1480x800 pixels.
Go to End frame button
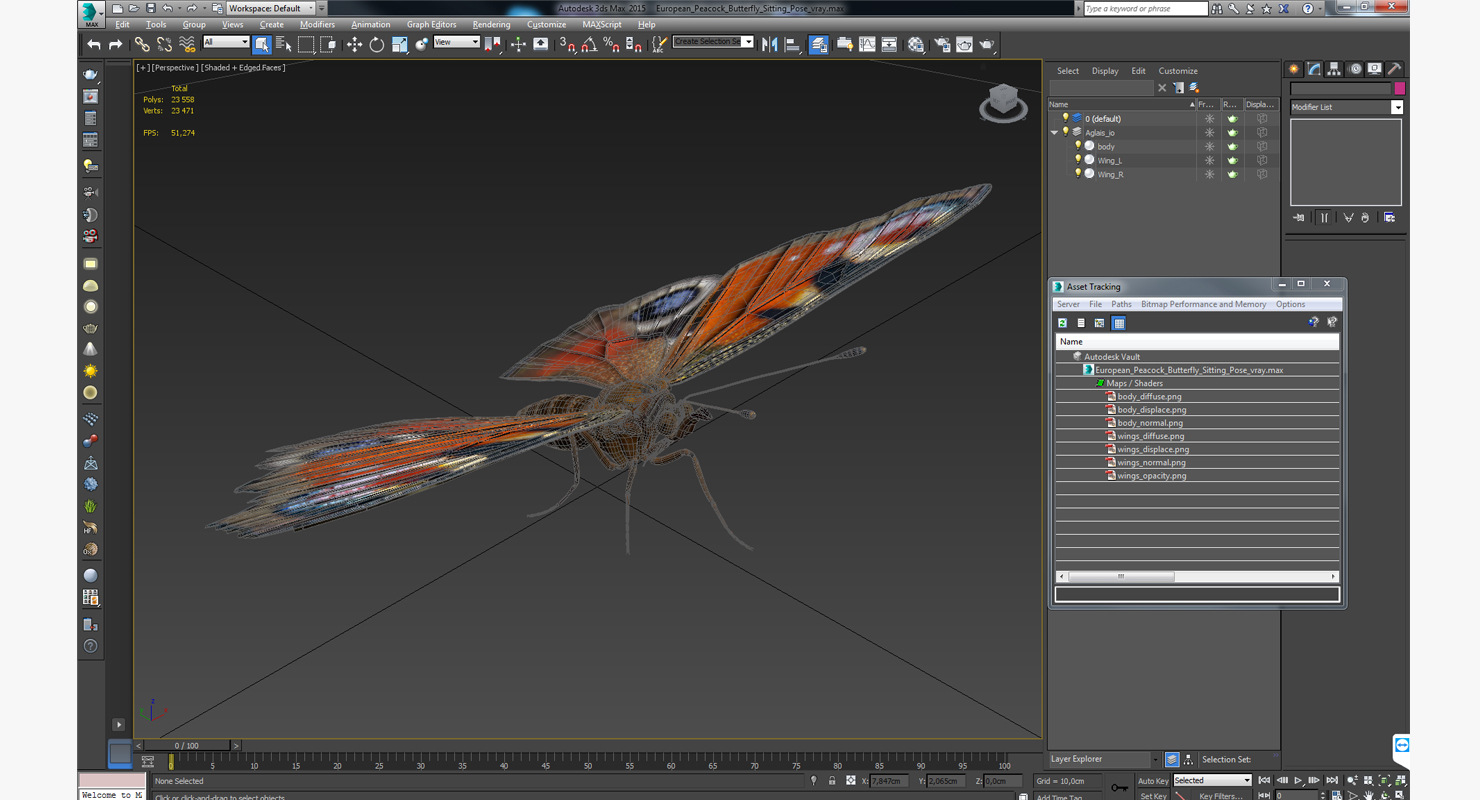click(x=1331, y=780)
